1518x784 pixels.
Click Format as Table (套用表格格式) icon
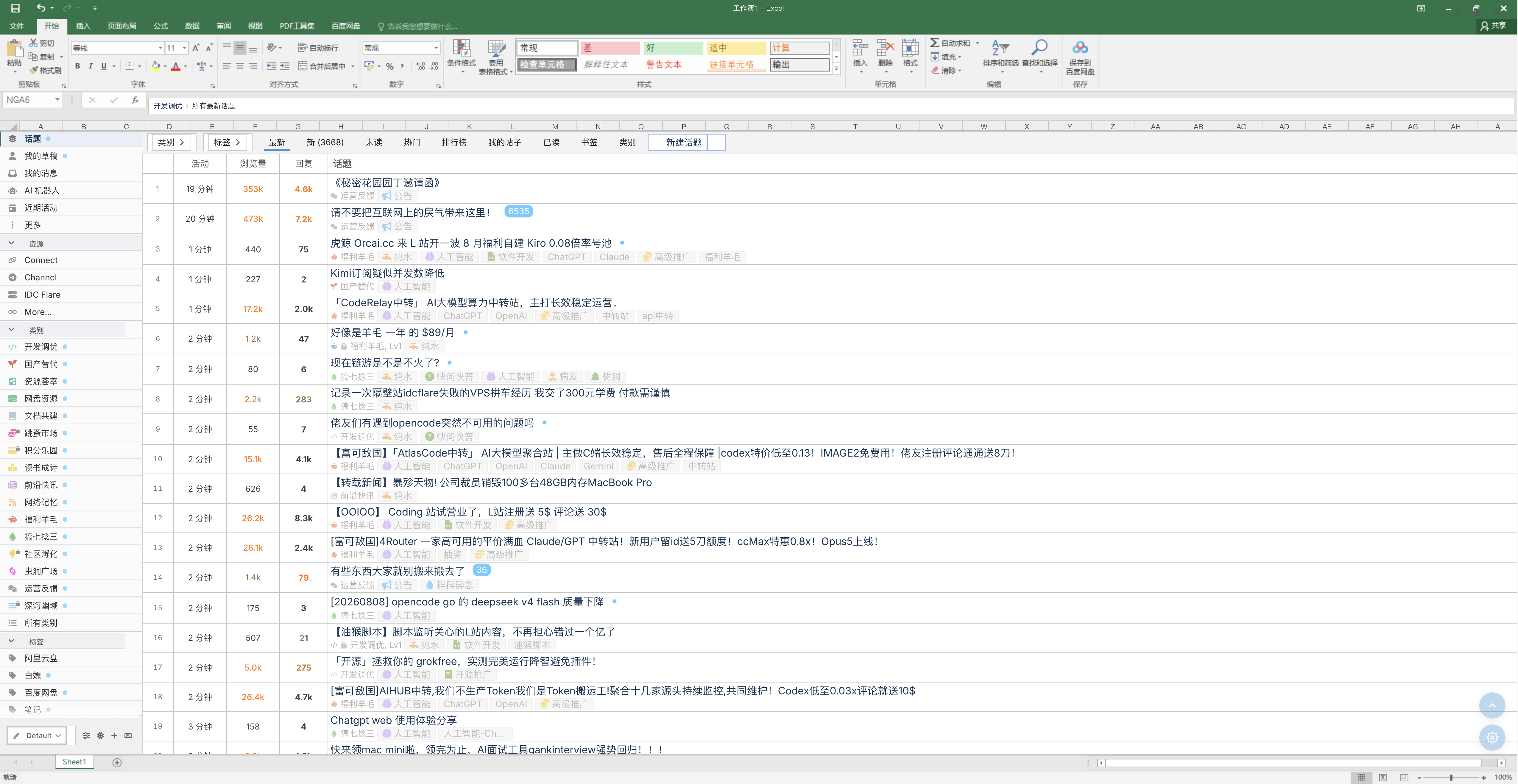[x=496, y=49]
